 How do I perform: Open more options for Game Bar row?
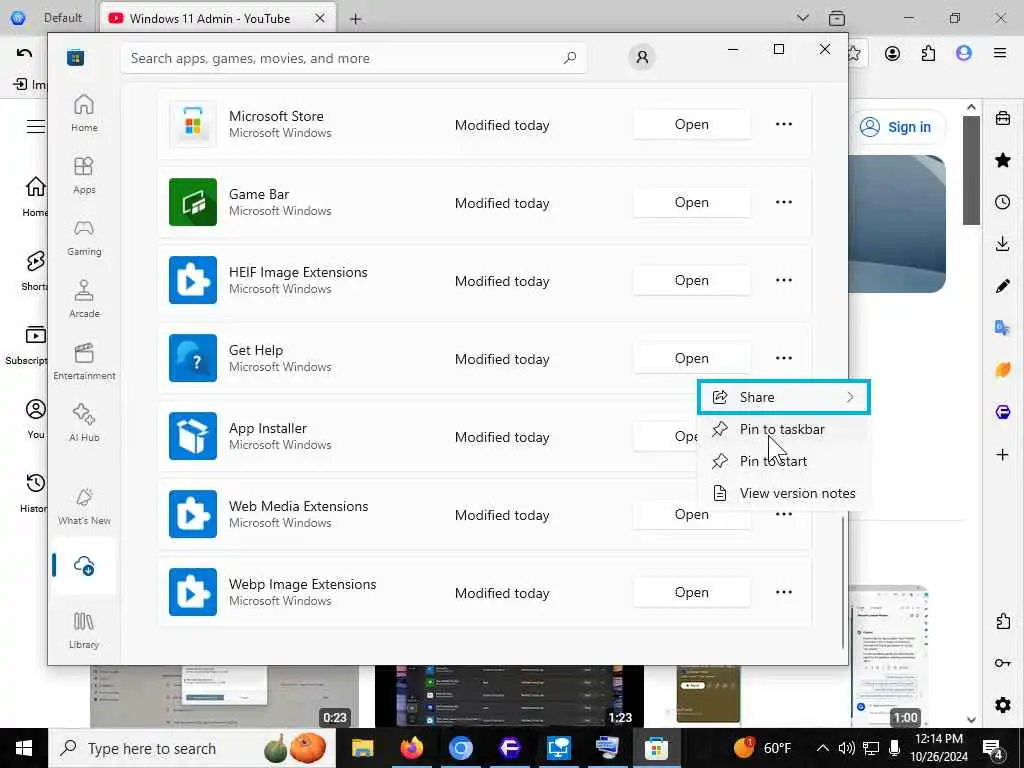point(784,202)
